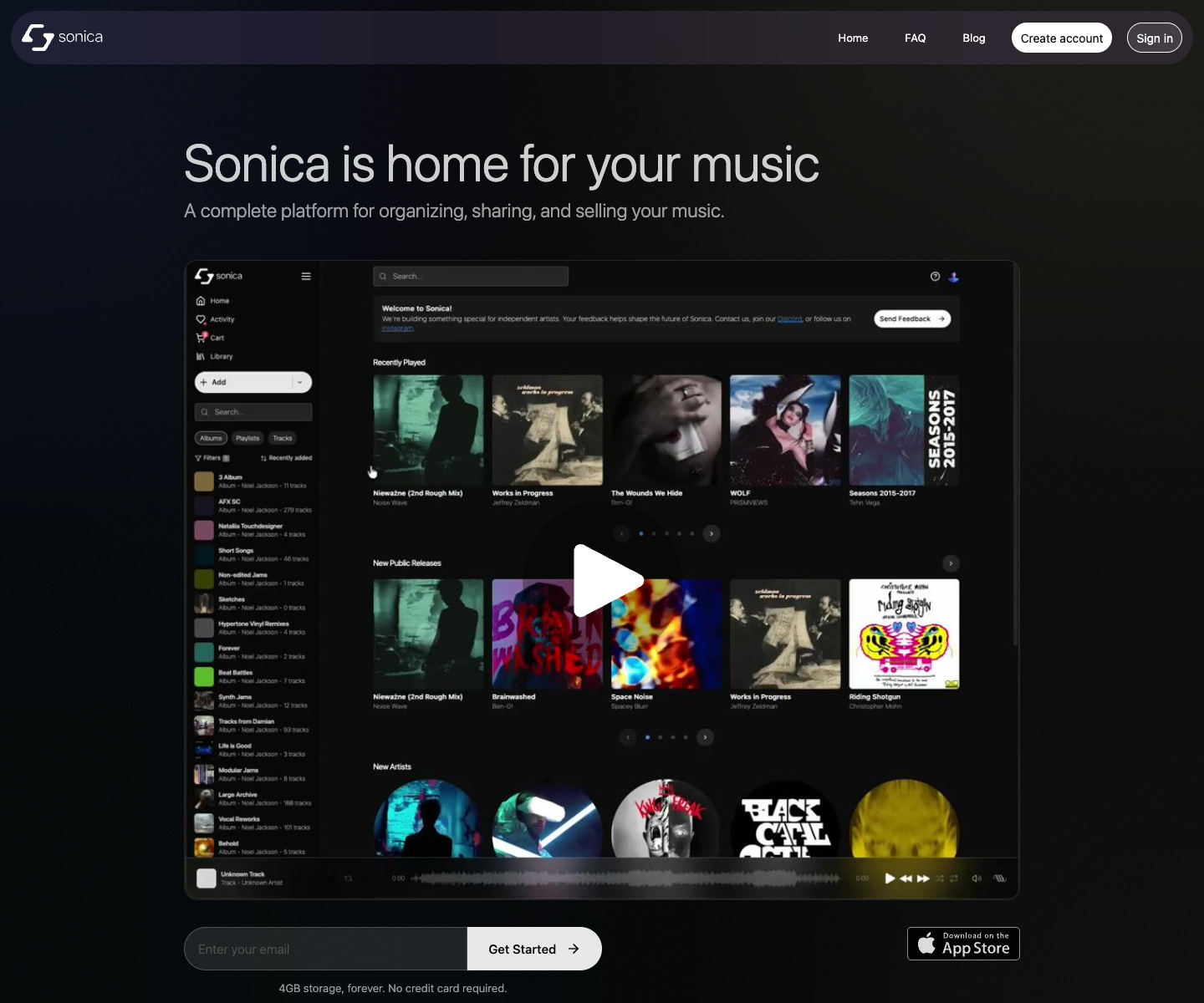Open the Natalia Touchdesigner album row
The image size is (1204, 1003).
[253, 530]
